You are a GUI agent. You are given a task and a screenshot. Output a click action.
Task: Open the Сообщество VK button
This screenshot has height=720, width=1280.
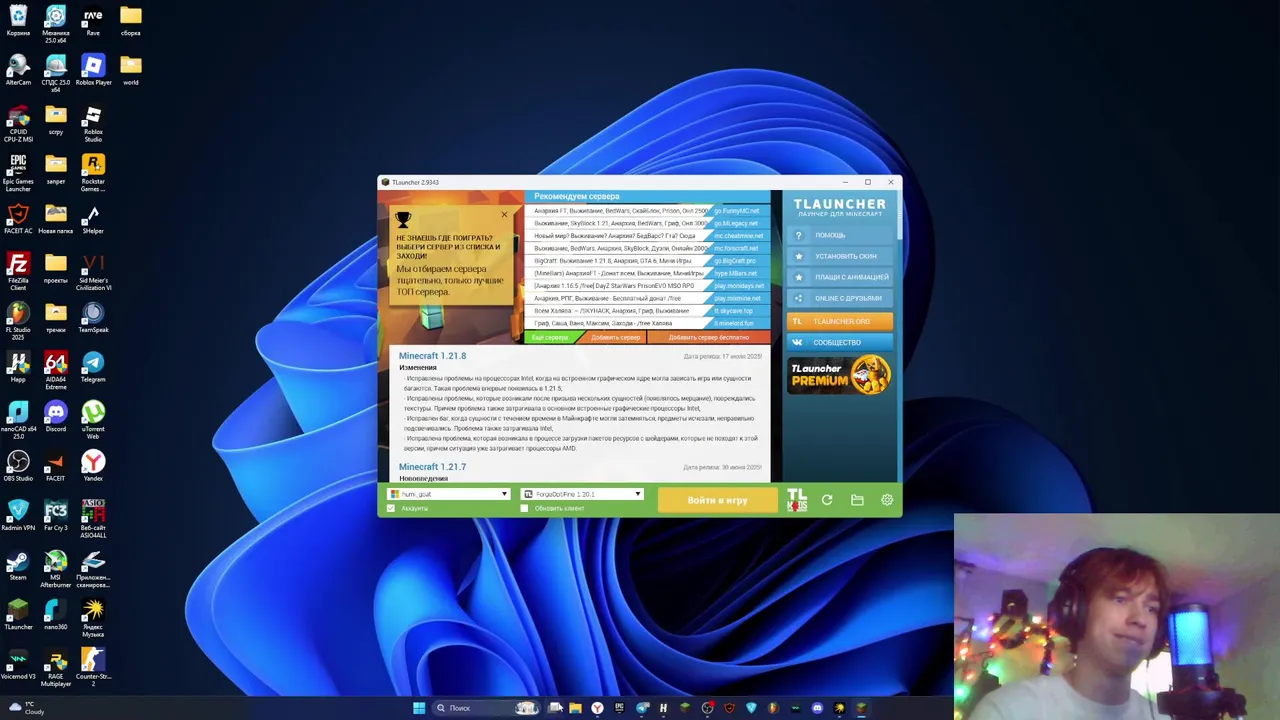click(x=840, y=342)
